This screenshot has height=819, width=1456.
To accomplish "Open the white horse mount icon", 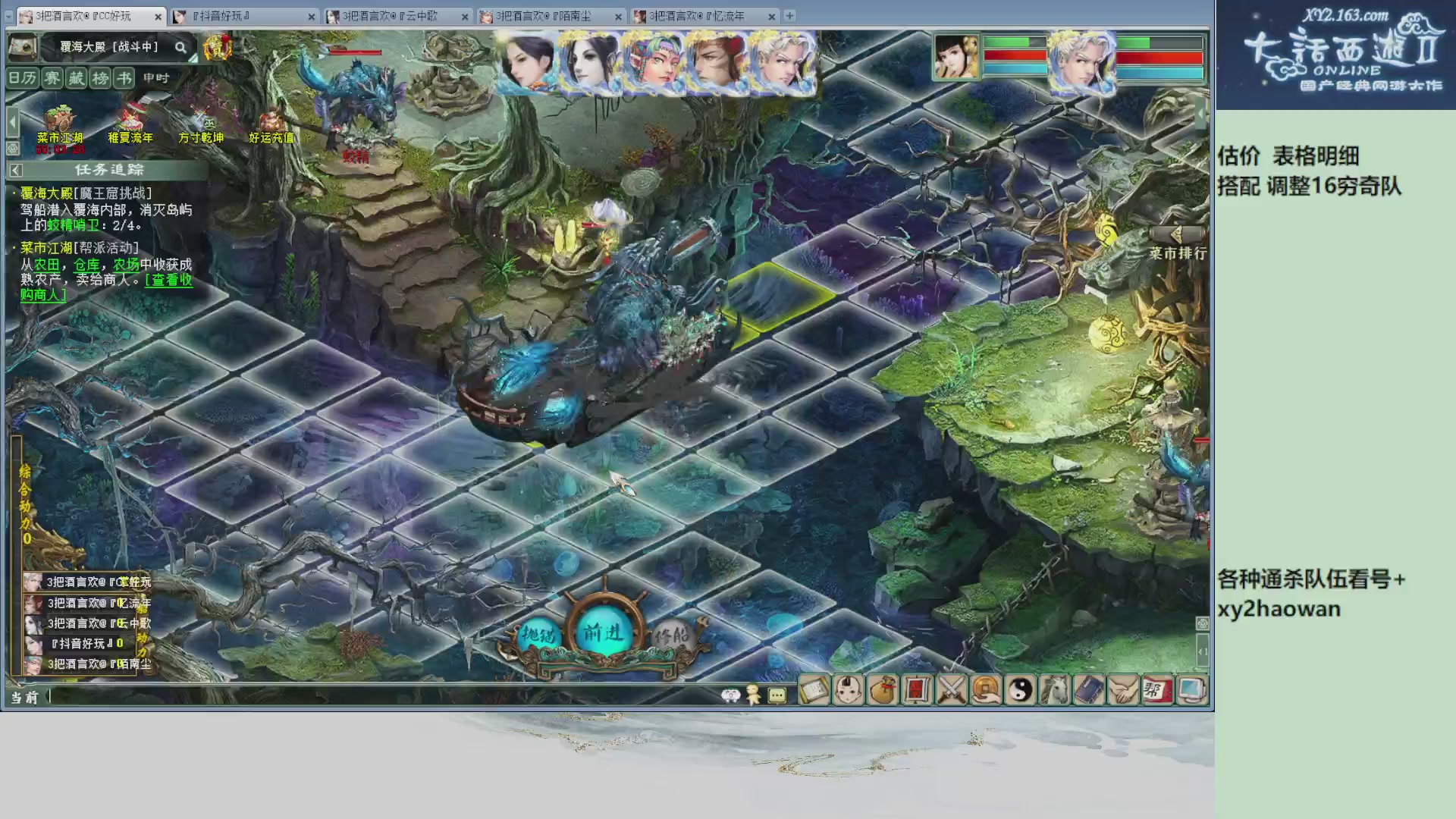I will tap(1055, 691).
